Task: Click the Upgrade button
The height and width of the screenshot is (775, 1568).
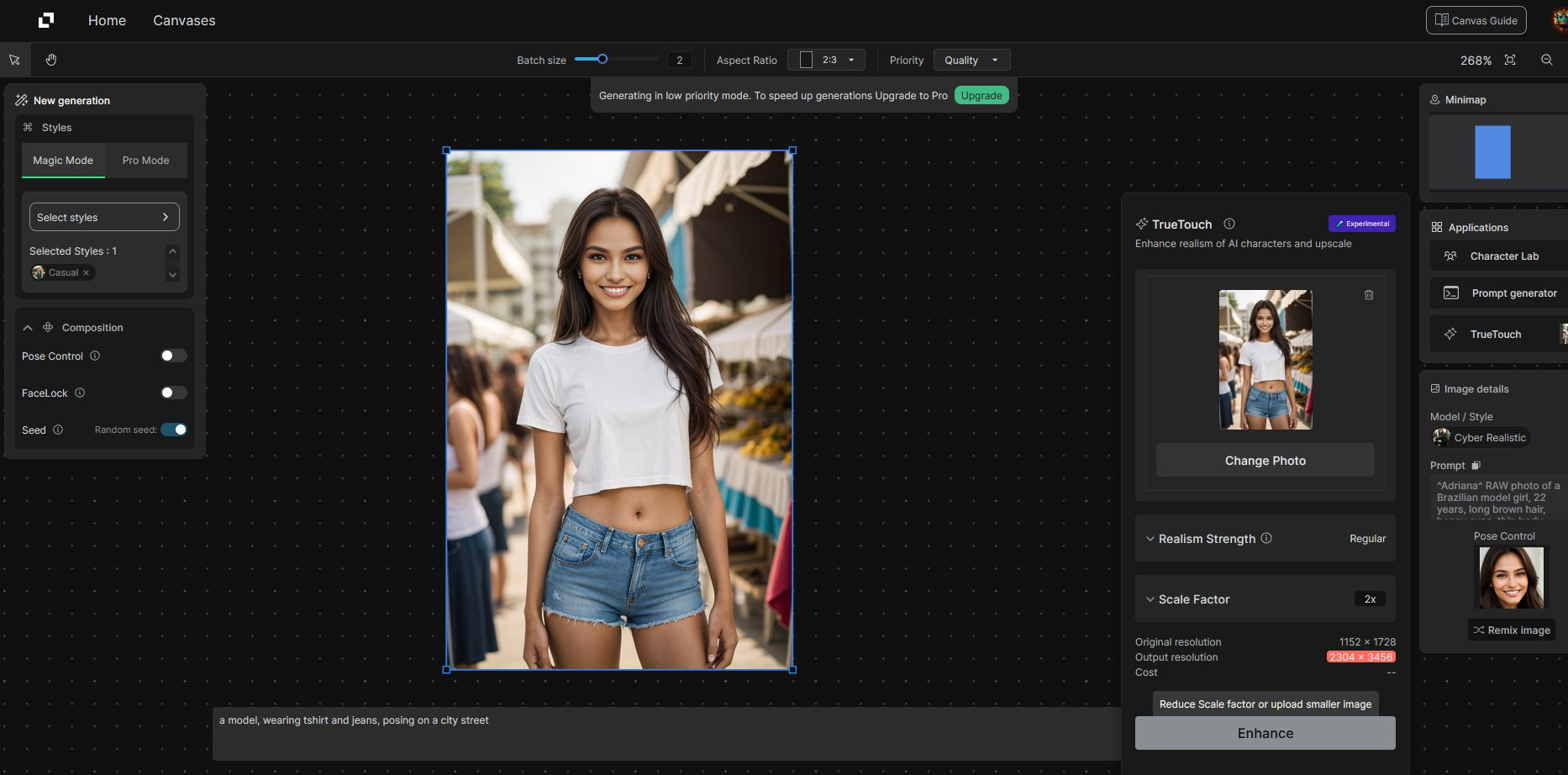Action: 981,95
